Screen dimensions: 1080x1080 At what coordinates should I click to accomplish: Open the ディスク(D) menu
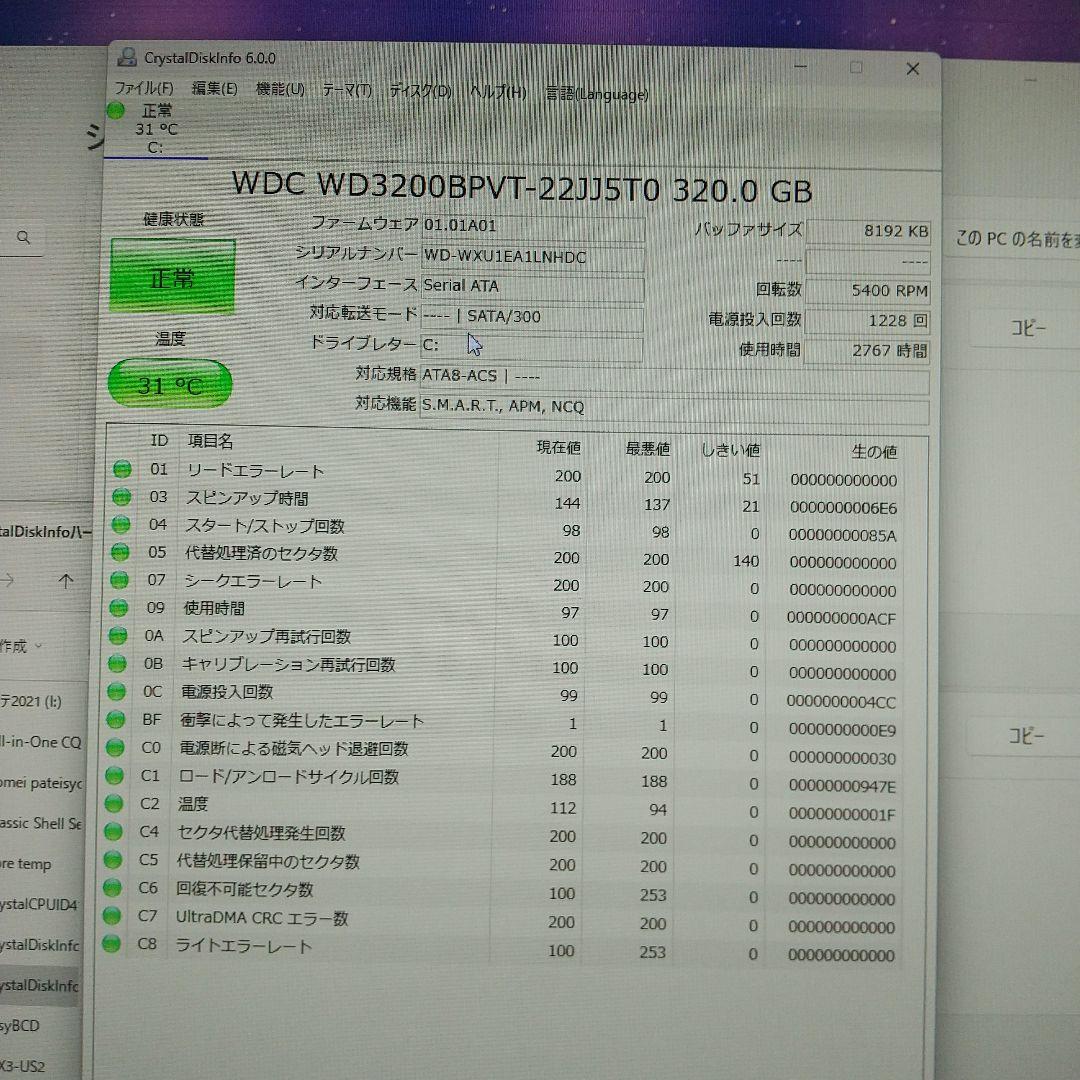[419, 91]
